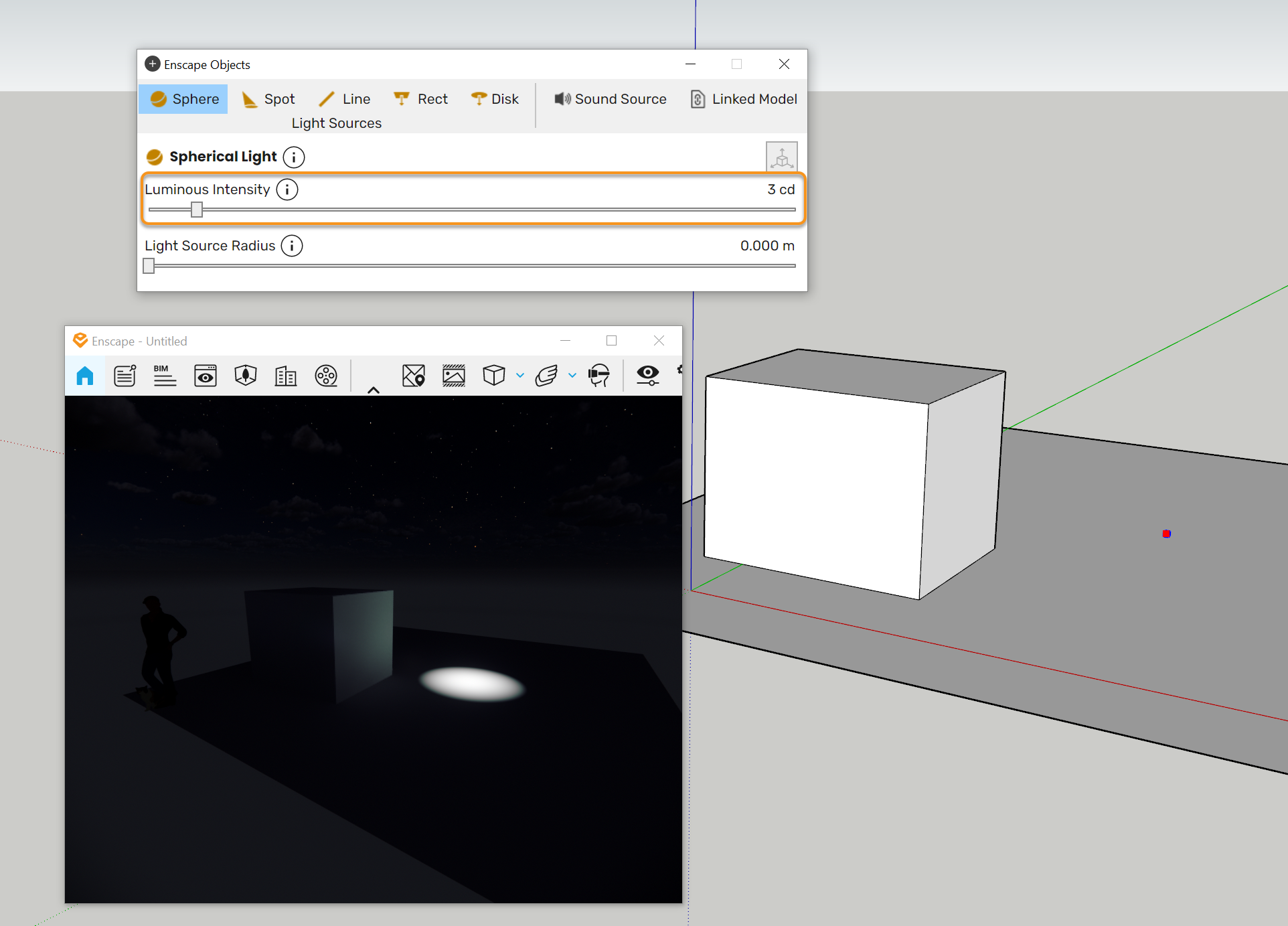1288x926 pixels.
Task: Open the Enscape video editor reel icon
Action: (x=326, y=376)
